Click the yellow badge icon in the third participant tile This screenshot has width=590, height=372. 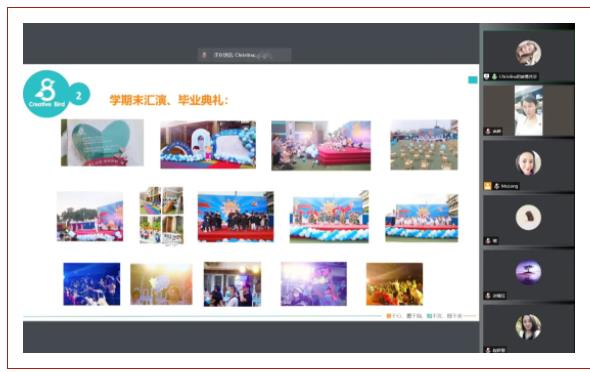[x=488, y=186]
